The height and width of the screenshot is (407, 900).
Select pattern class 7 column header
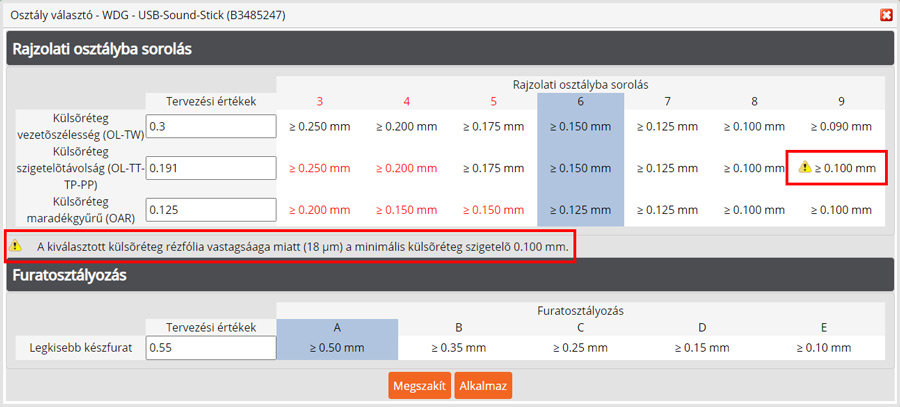coord(666,101)
